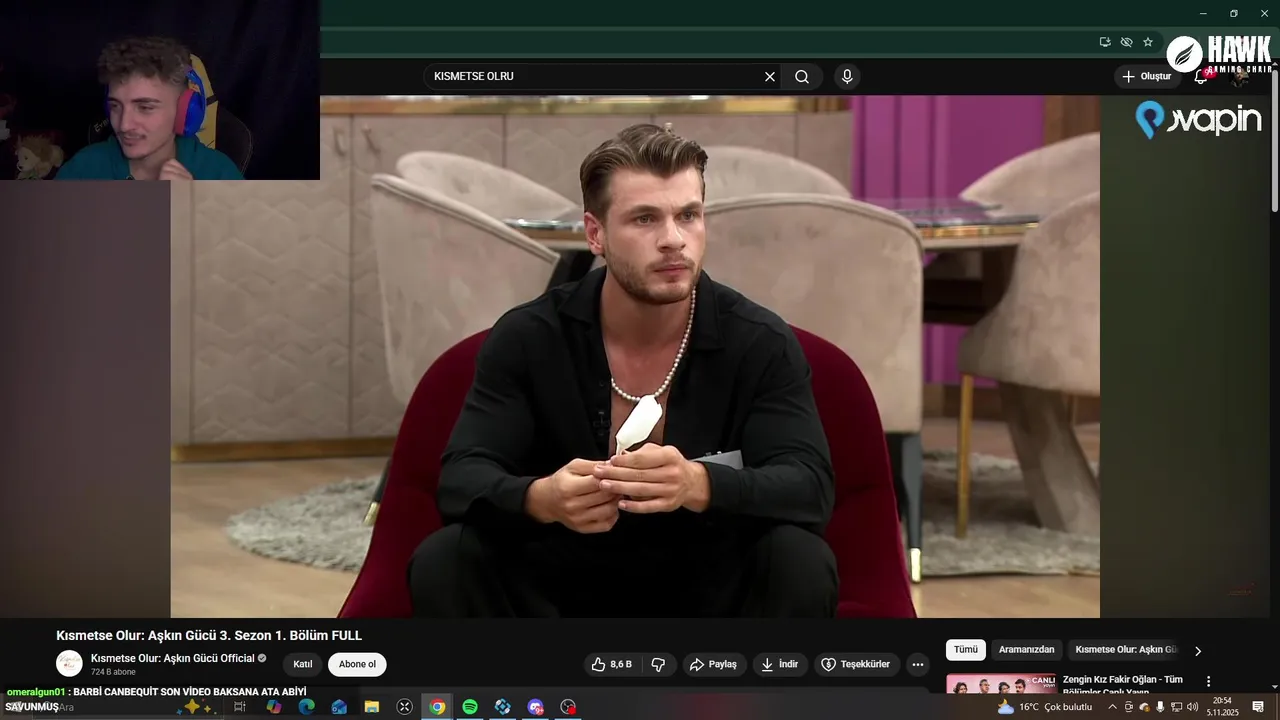Click the YouTube search magnifier button
The width and height of the screenshot is (1280, 720).
[802, 77]
